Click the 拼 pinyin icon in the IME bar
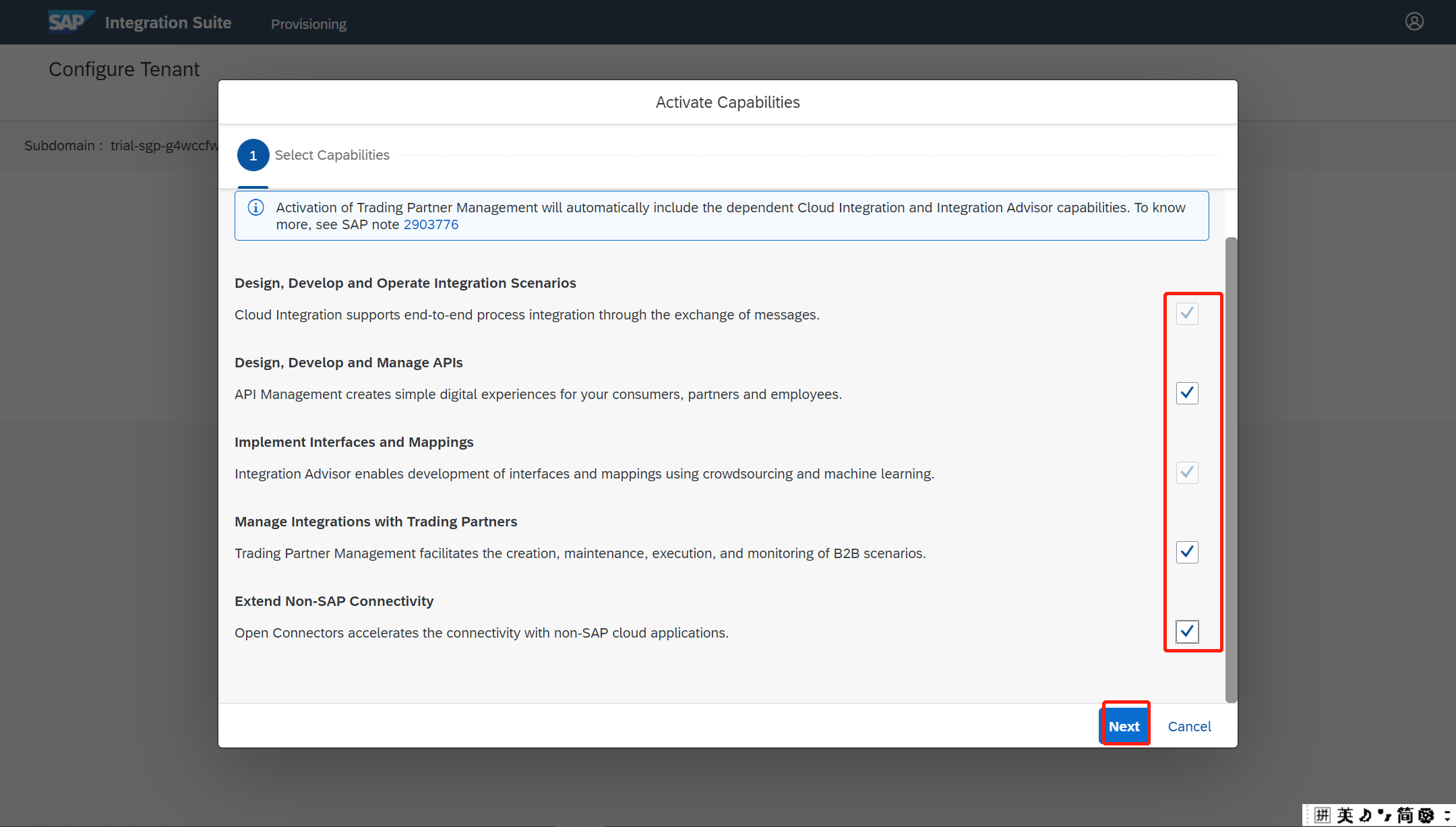1456x827 pixels. (1322, 816)
